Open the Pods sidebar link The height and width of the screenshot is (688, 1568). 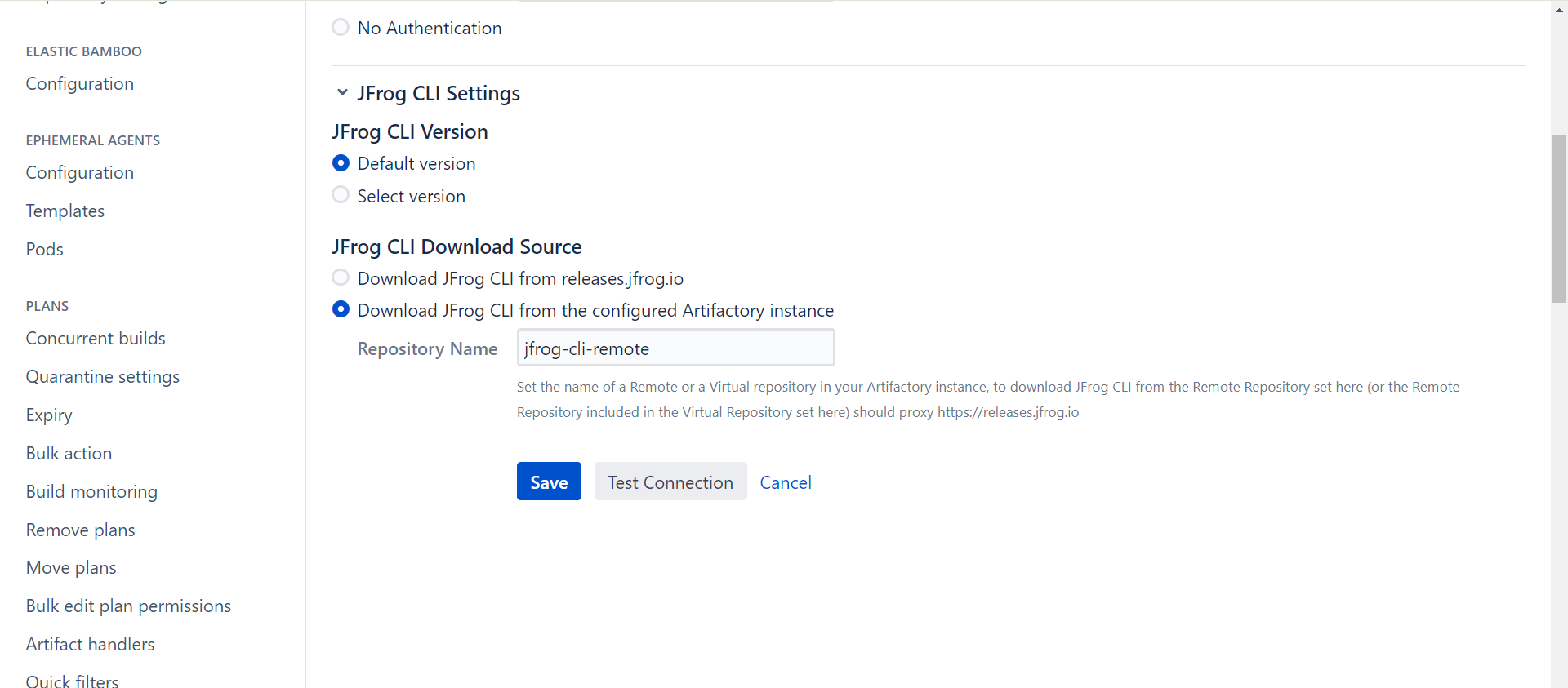(45, 250)
